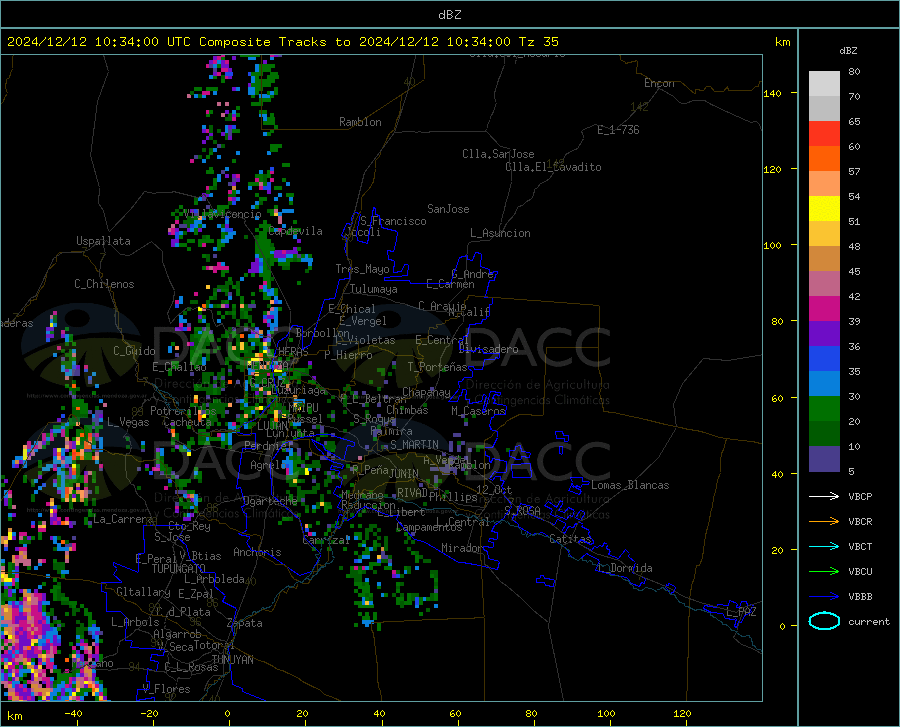Click the timestamp header text 2024/12/12 10:34:00 UTC
The image size is (900, 727).
99,42
